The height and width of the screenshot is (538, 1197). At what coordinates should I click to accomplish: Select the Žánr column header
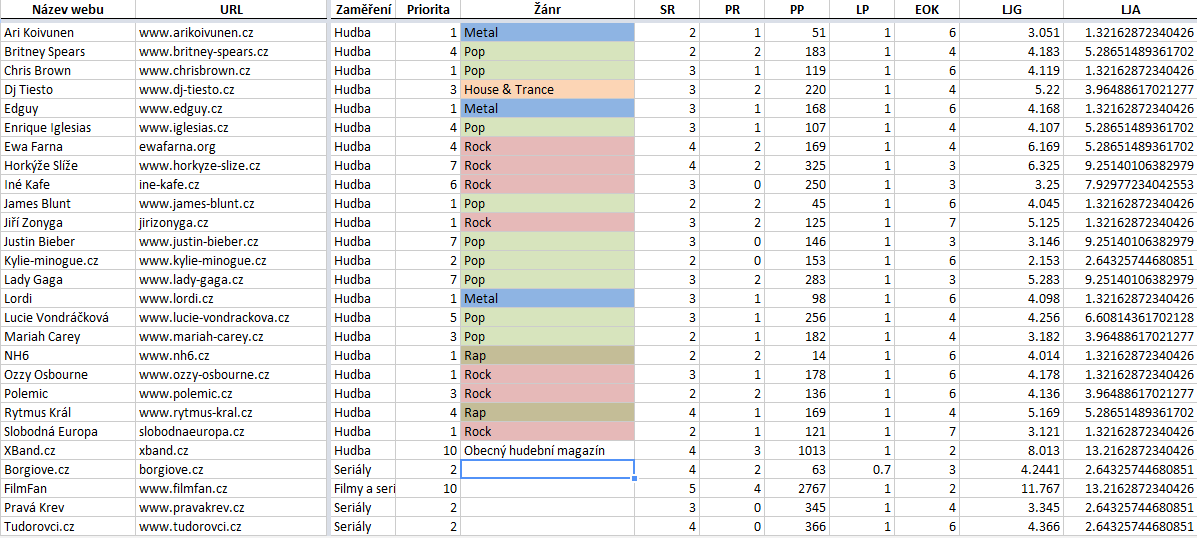[x=547, y=10]
